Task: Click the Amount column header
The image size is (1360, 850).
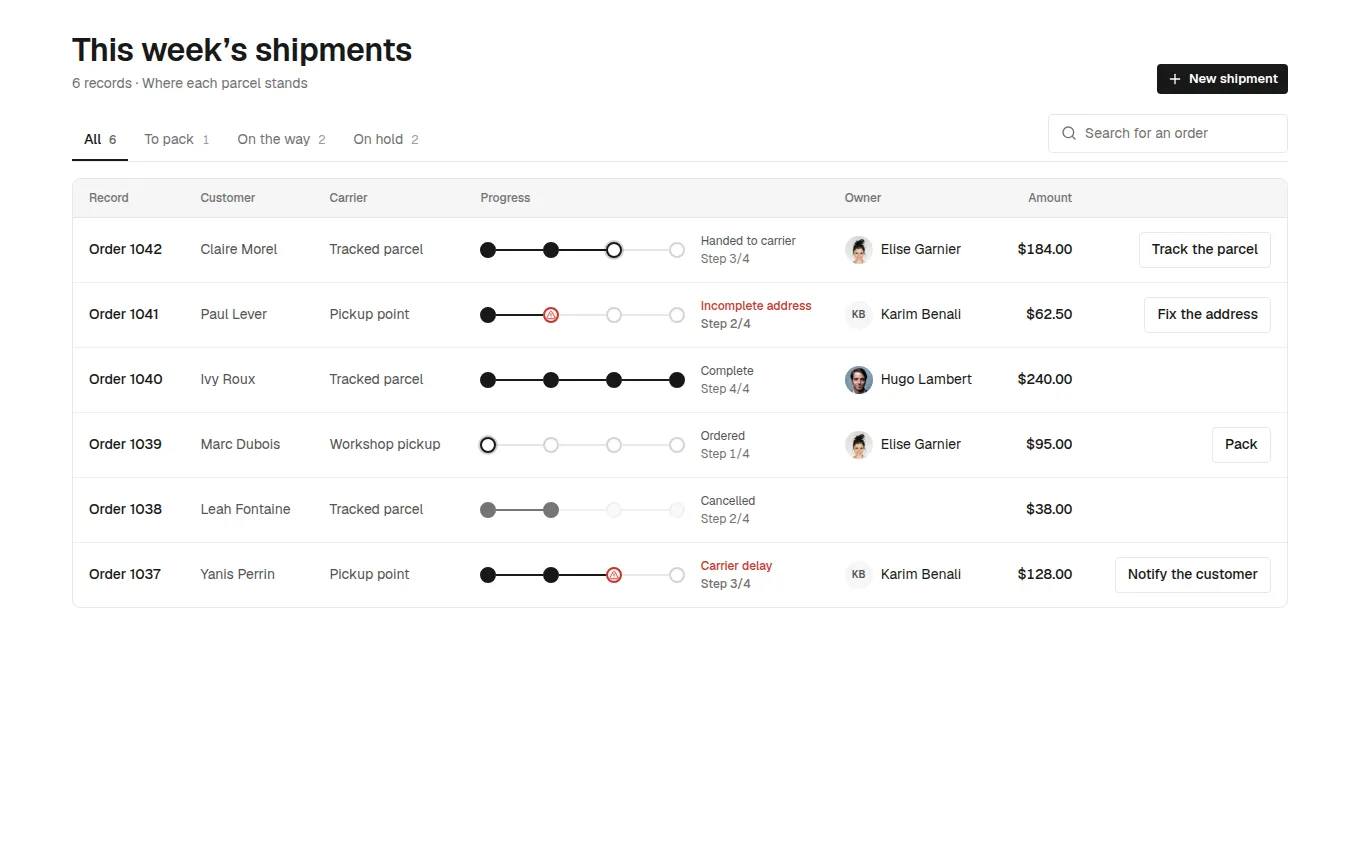Action: pyautogui.click(x=1050, y=198)
